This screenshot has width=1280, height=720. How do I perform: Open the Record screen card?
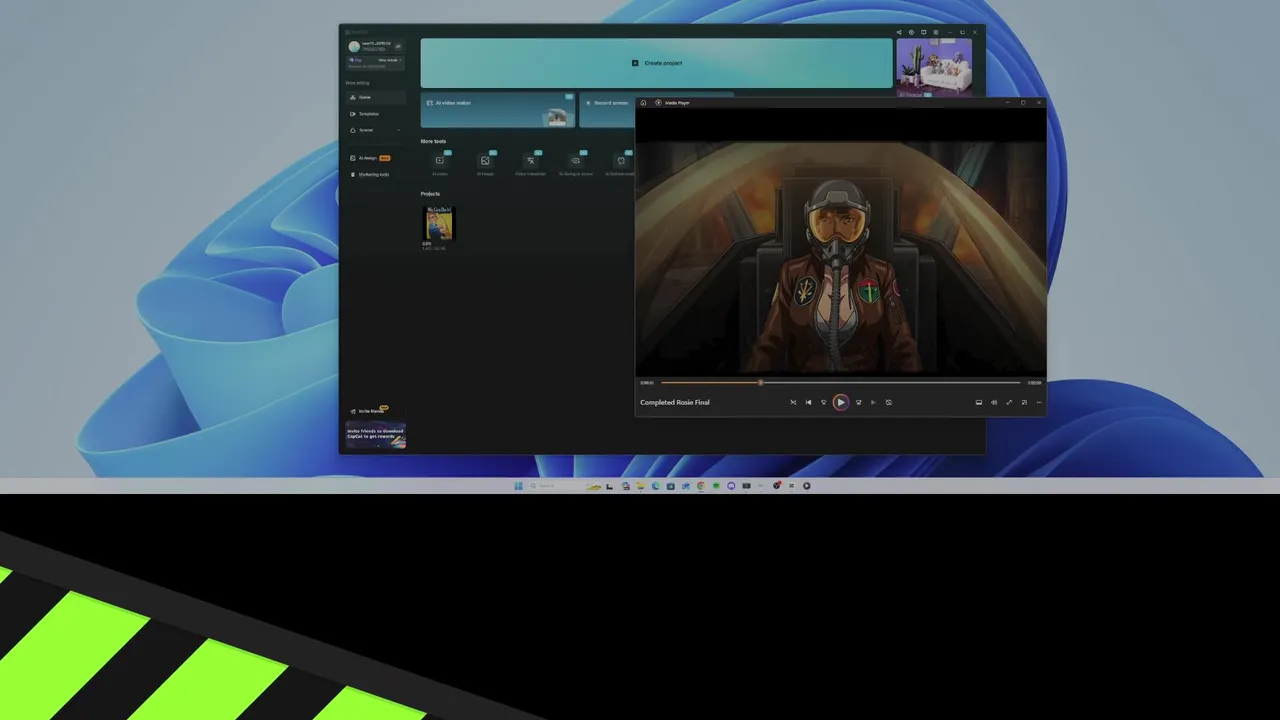point(607,110)
